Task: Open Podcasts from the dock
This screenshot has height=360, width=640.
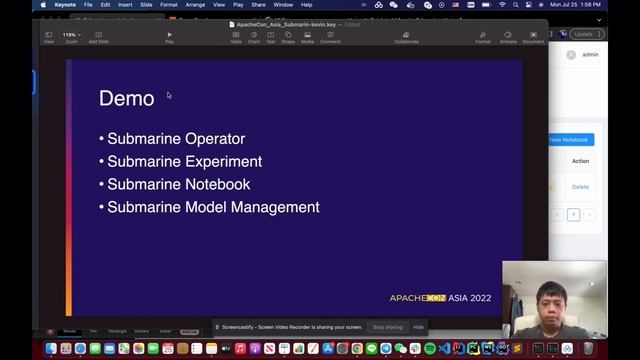Action: click(x=255, y=349)
